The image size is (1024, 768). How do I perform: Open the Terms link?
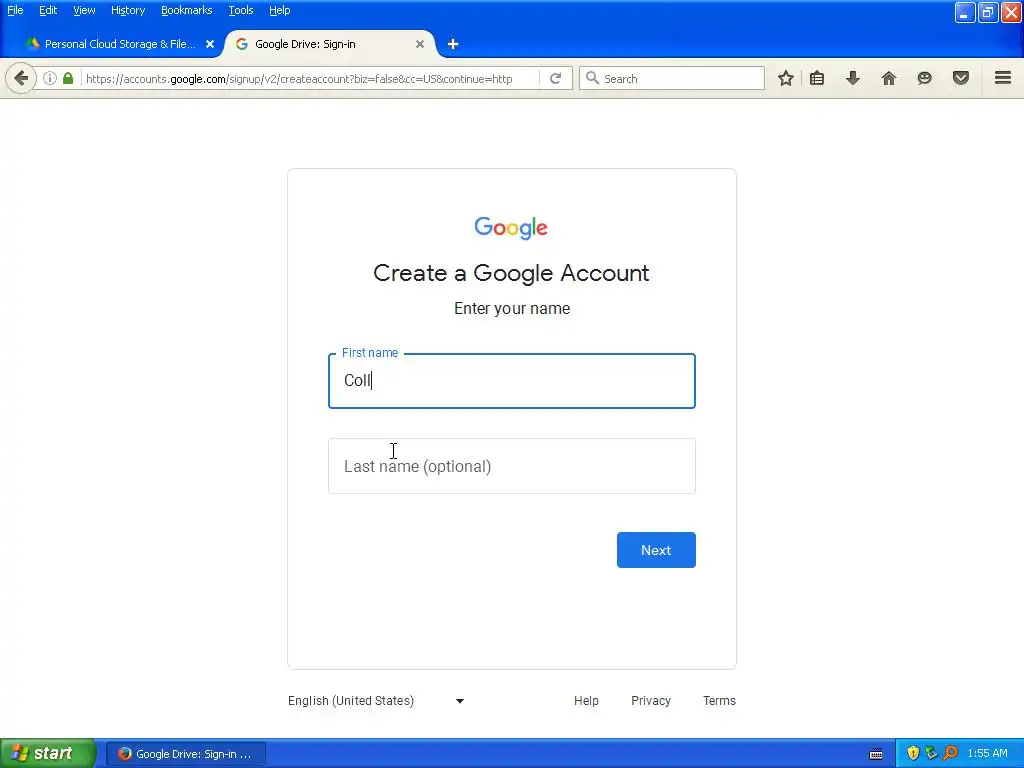[x=719, y=701]
